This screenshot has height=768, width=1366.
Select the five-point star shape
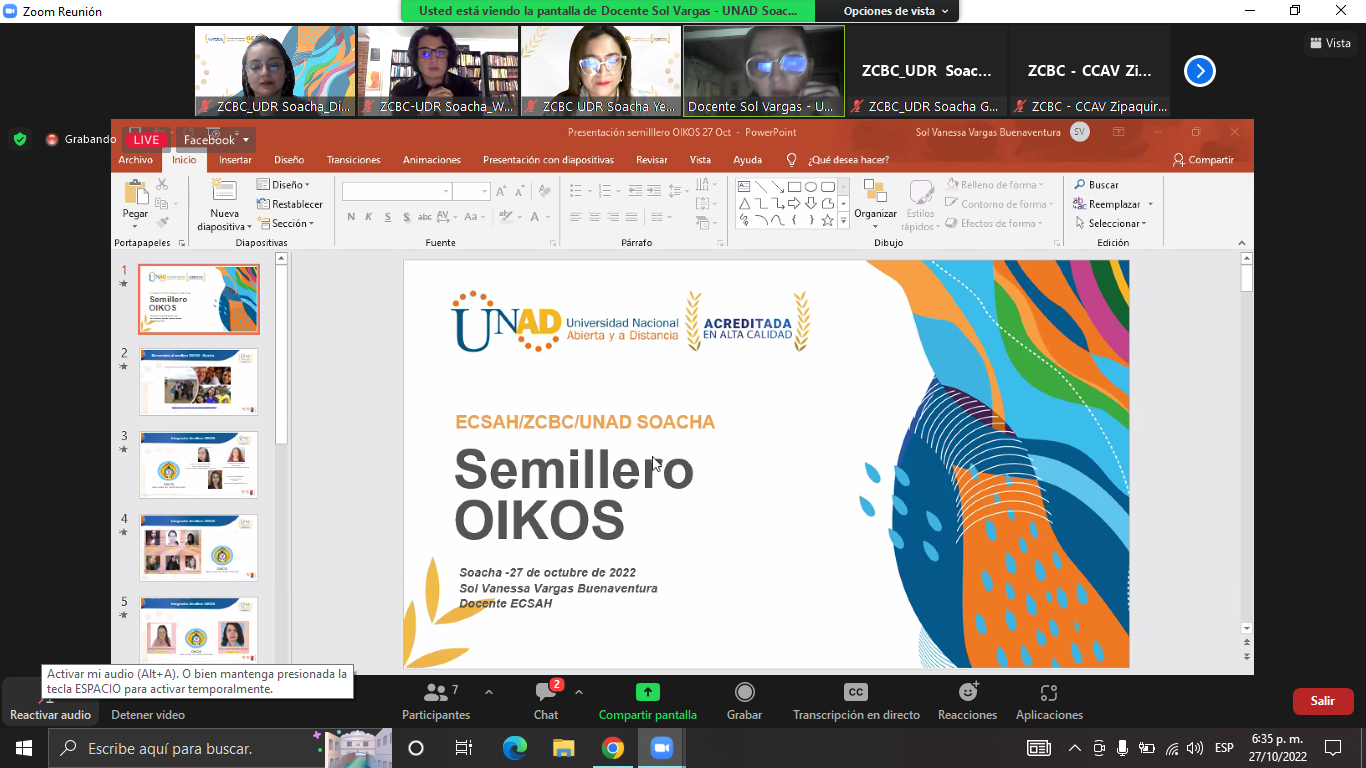coord(827,220)
